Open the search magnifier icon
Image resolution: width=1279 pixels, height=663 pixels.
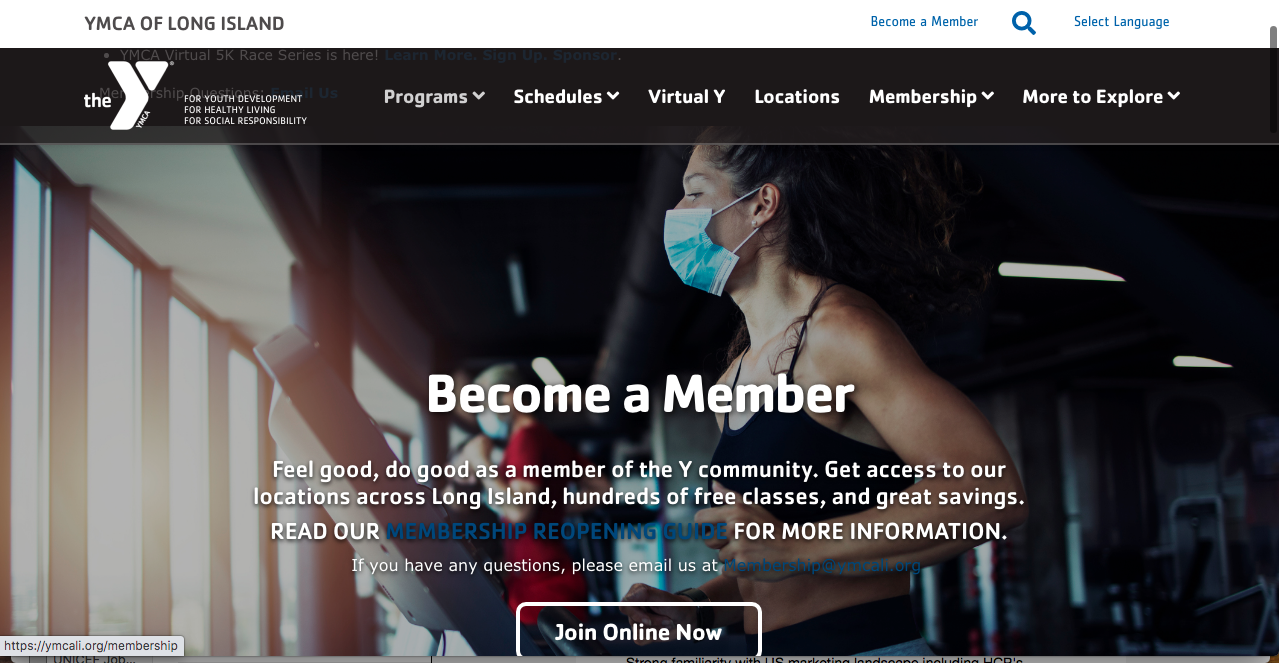1024,22
